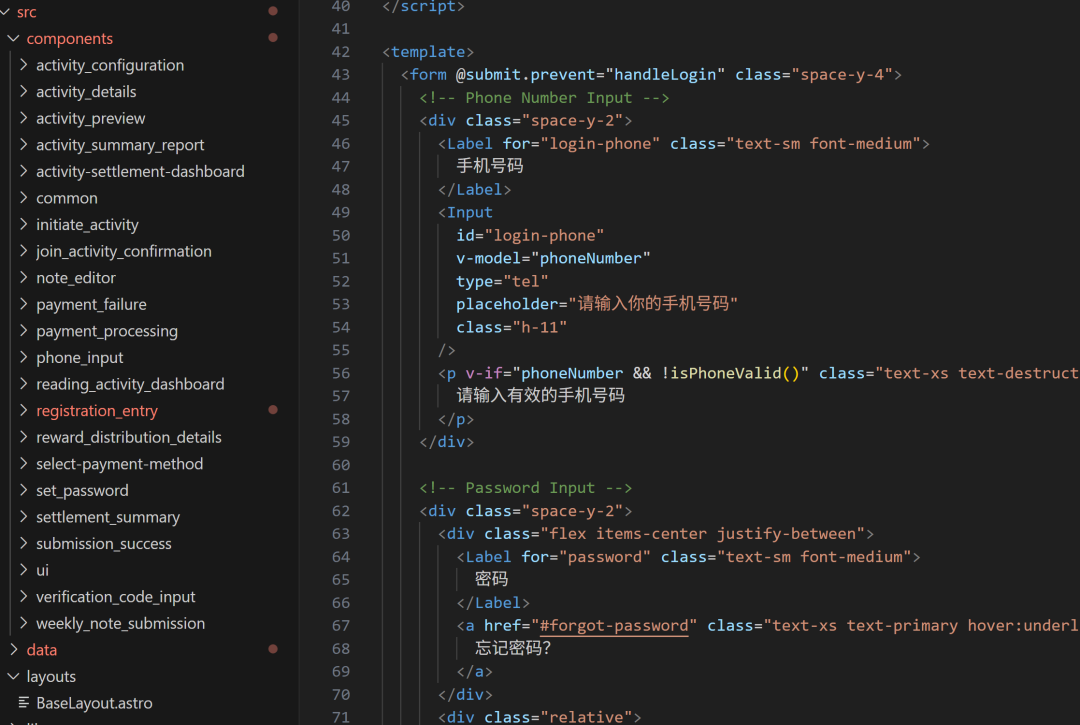Collapse the components folder chevron

click(14, 39)
